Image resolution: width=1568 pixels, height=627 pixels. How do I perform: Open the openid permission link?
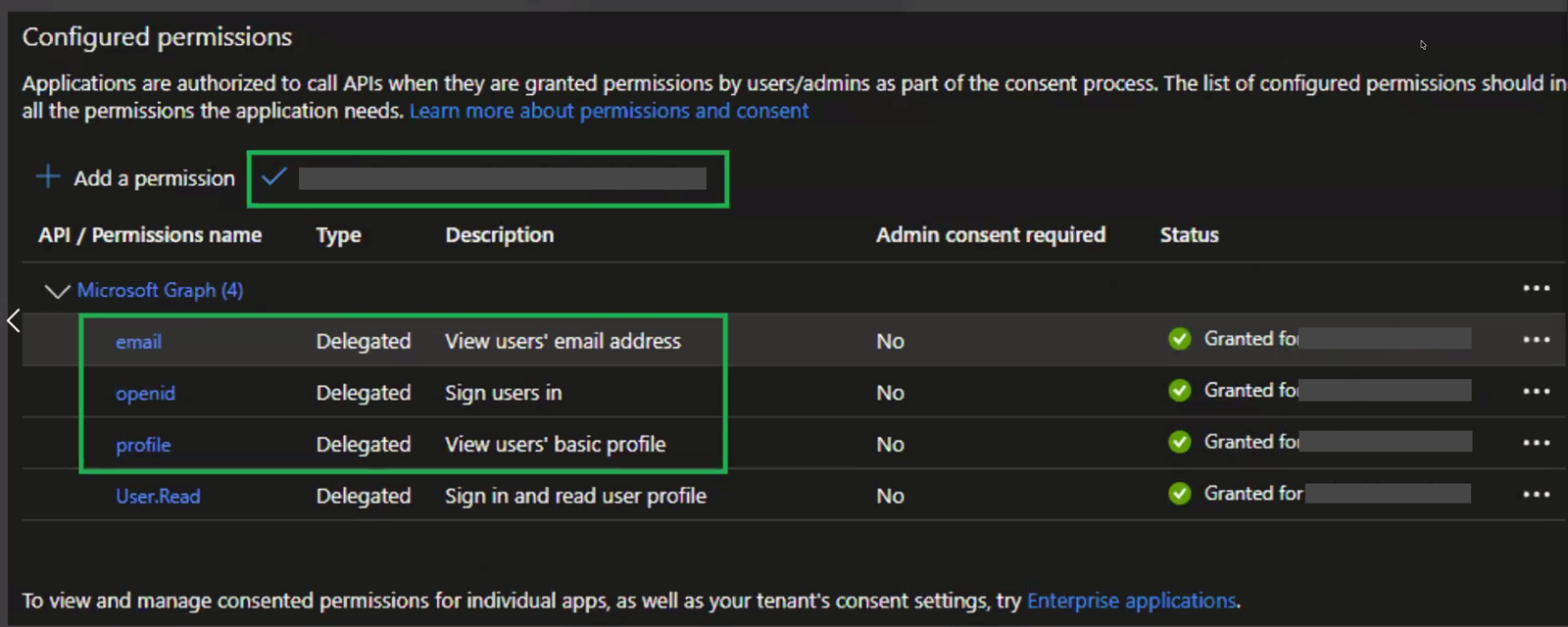pyautogui.click(x=145, y=393)
